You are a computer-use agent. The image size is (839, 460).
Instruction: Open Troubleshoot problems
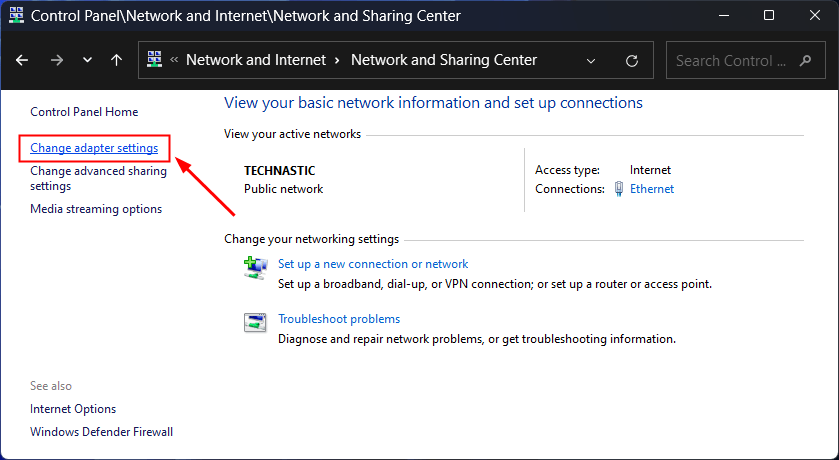tap(339, 319)
